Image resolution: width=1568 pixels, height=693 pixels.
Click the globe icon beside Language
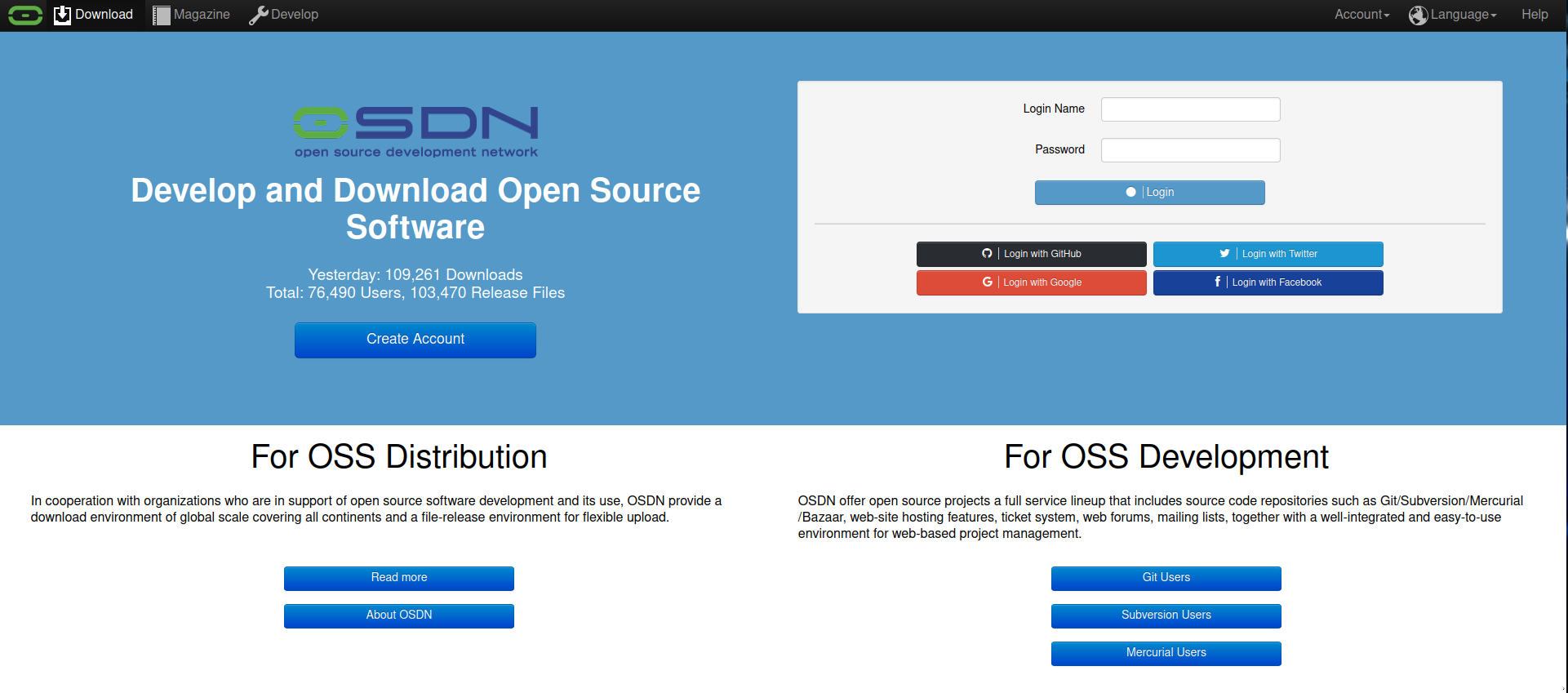point(1418,15)
